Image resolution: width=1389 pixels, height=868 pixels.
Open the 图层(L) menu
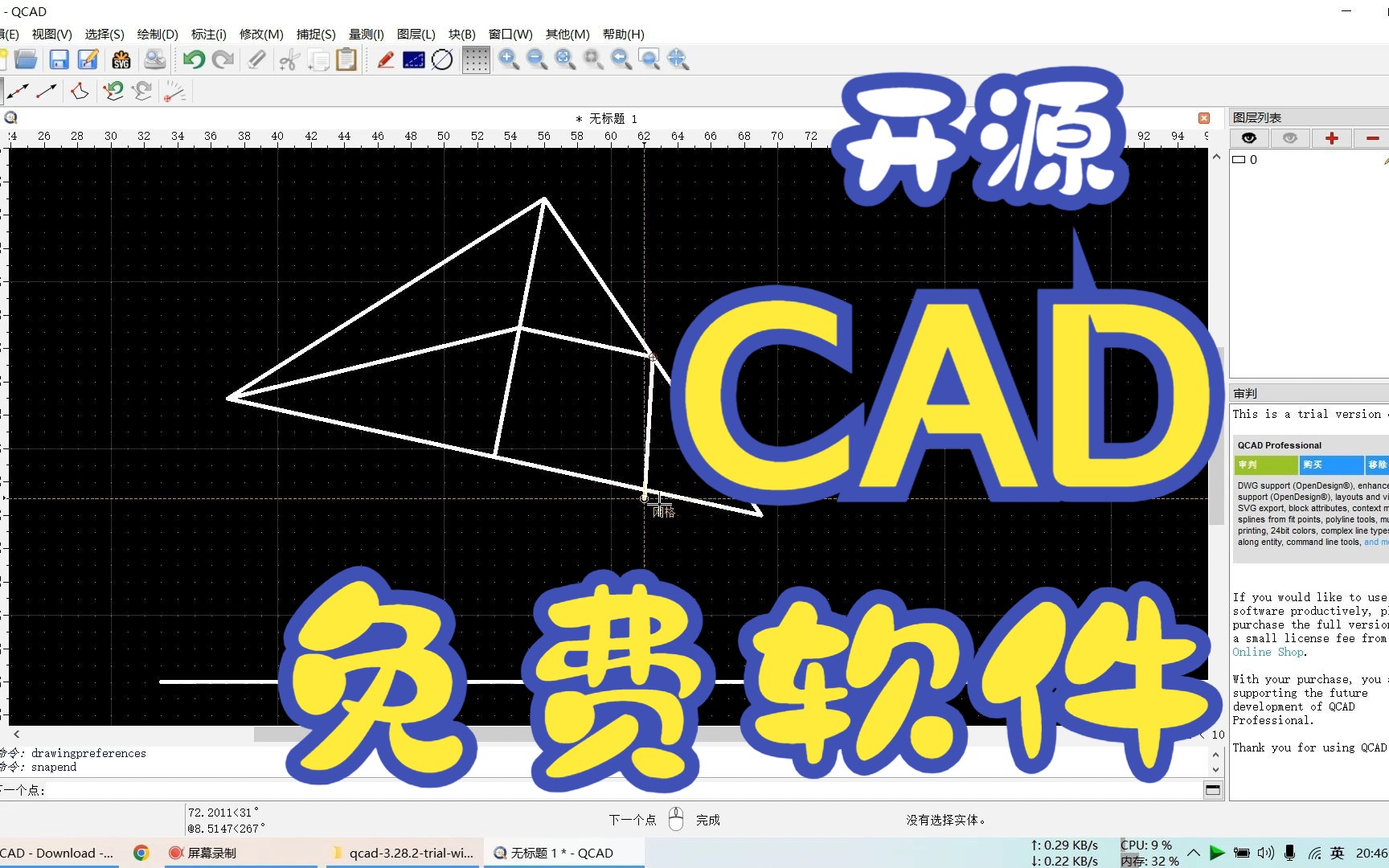pos(416,34)
